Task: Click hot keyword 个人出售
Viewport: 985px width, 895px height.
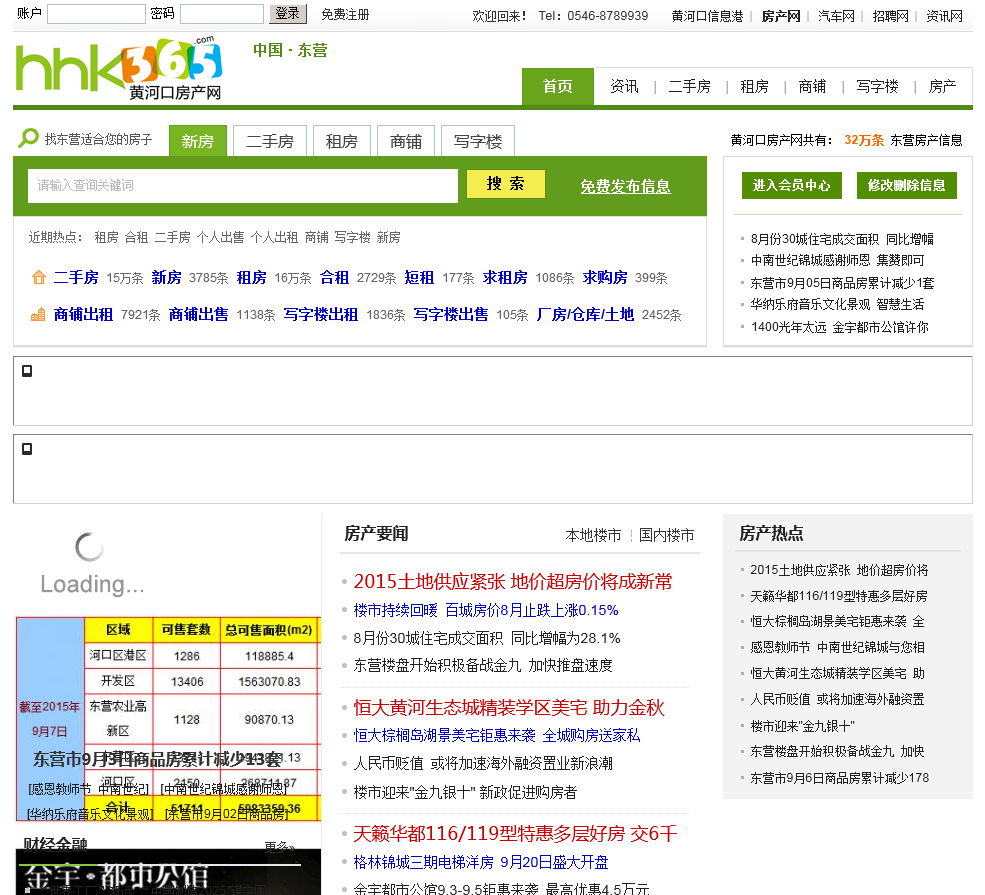Action: 220,237
